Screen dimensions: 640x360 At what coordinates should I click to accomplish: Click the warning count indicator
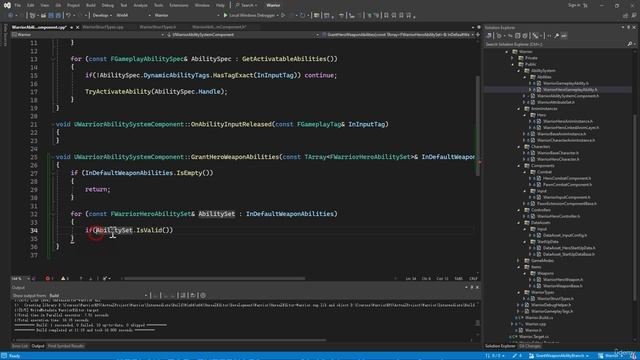click(x=64, y=279)
